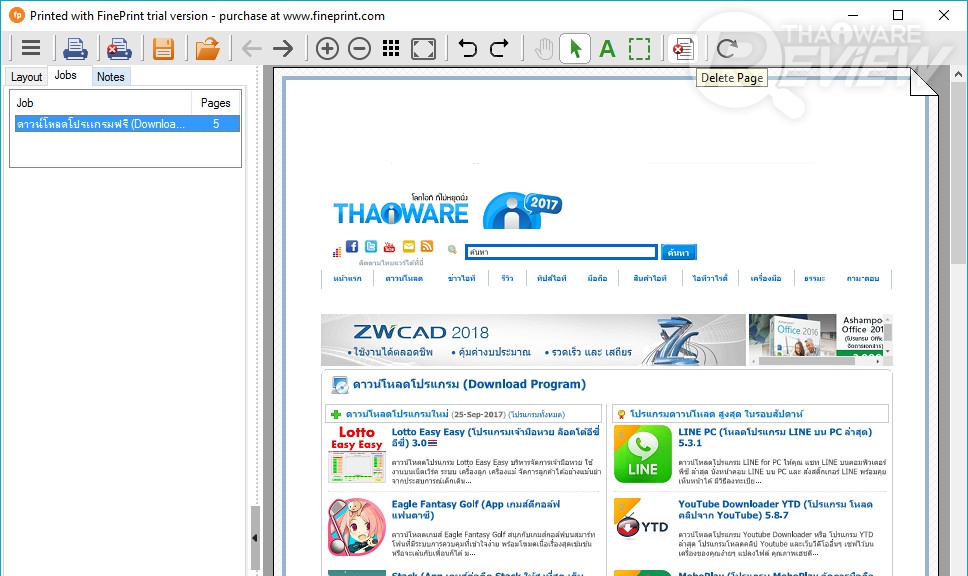The height and width of the screenshot is (576, 968).
Task: Click the search box in page preview
Action: [561, 252]
